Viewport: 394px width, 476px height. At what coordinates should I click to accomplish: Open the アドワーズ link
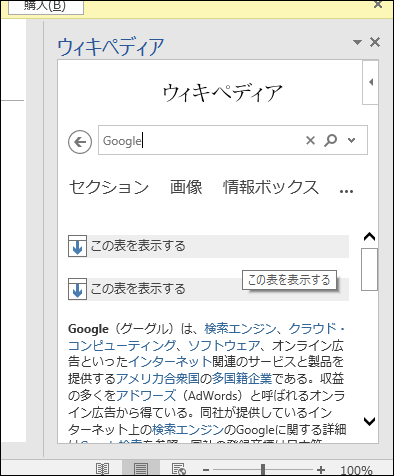[146, 396]
